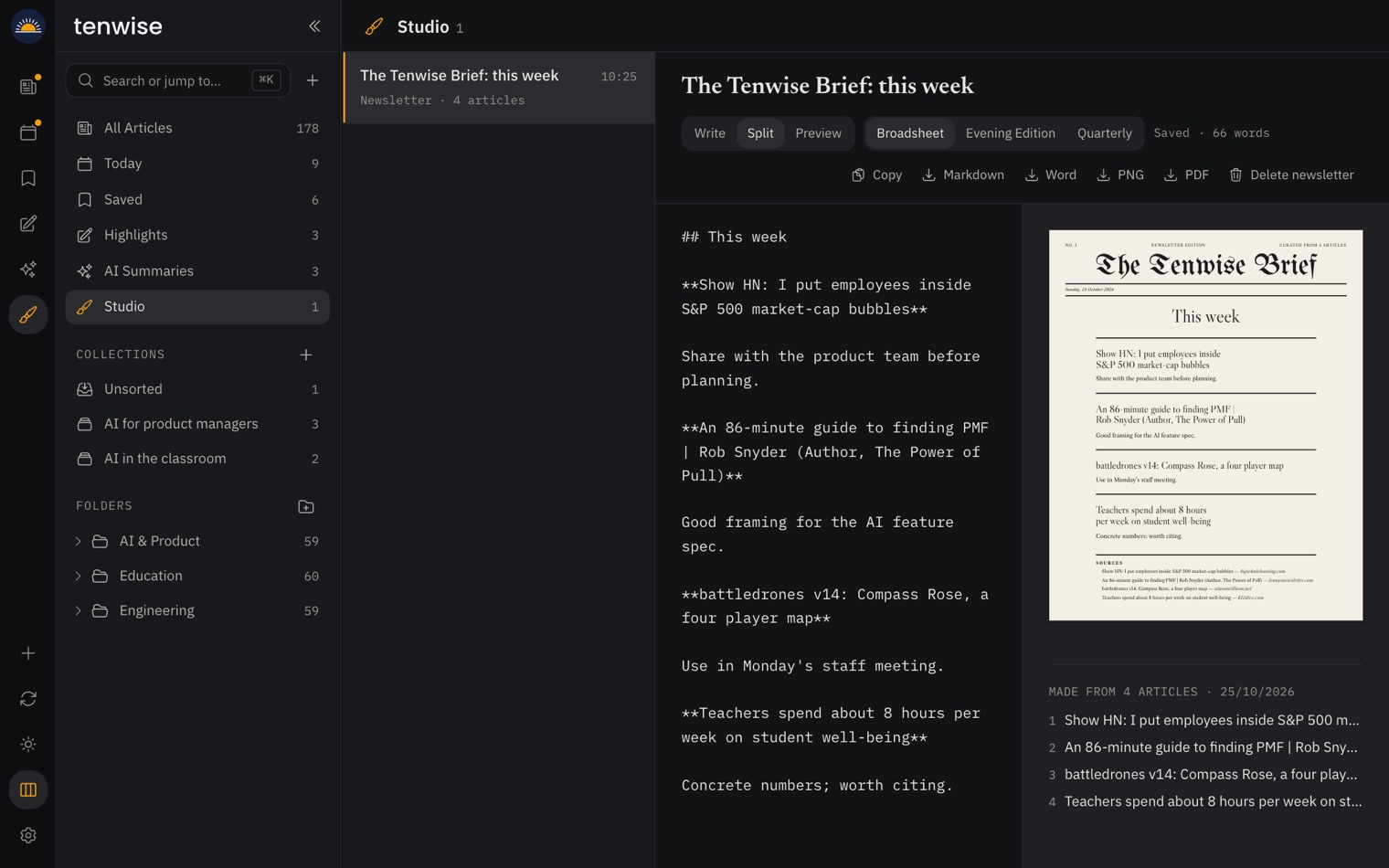Open the articles feed icon in the left rail
This screenshot has width=1389, height=868.
(28, 87)
